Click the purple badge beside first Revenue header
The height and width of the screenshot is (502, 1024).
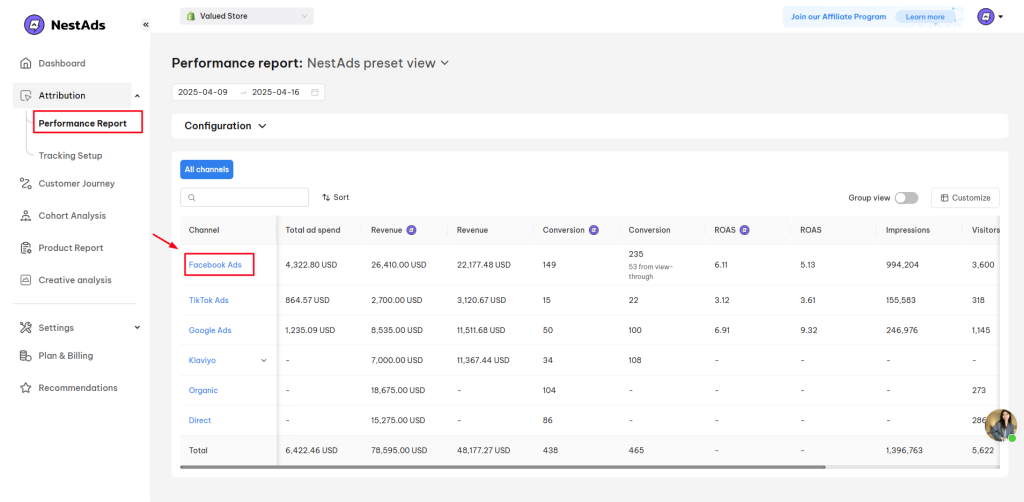[411, 230]
